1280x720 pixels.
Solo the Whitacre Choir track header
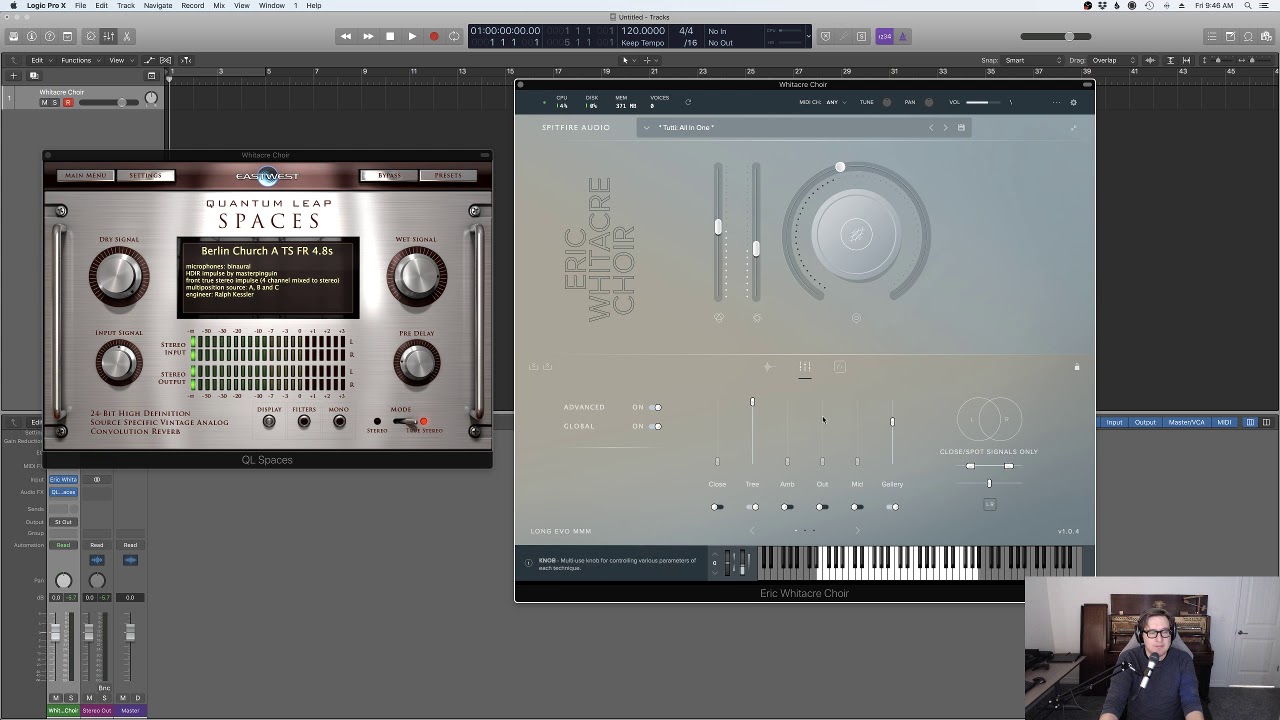[x=55, y=103]
